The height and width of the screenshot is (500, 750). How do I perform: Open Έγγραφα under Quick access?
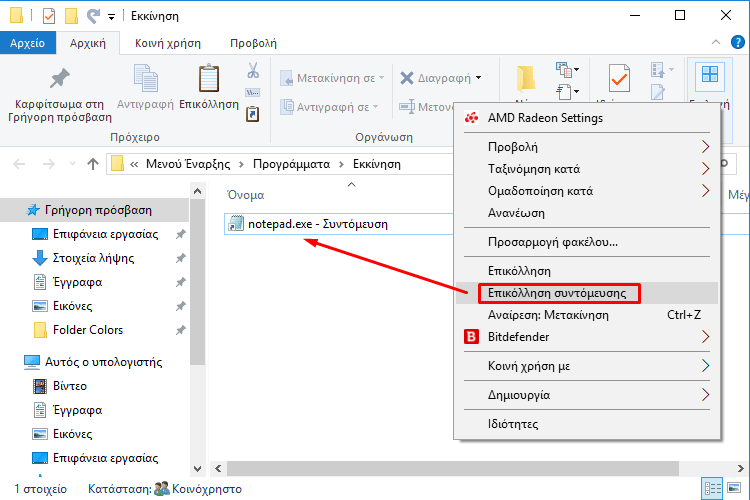77,282
